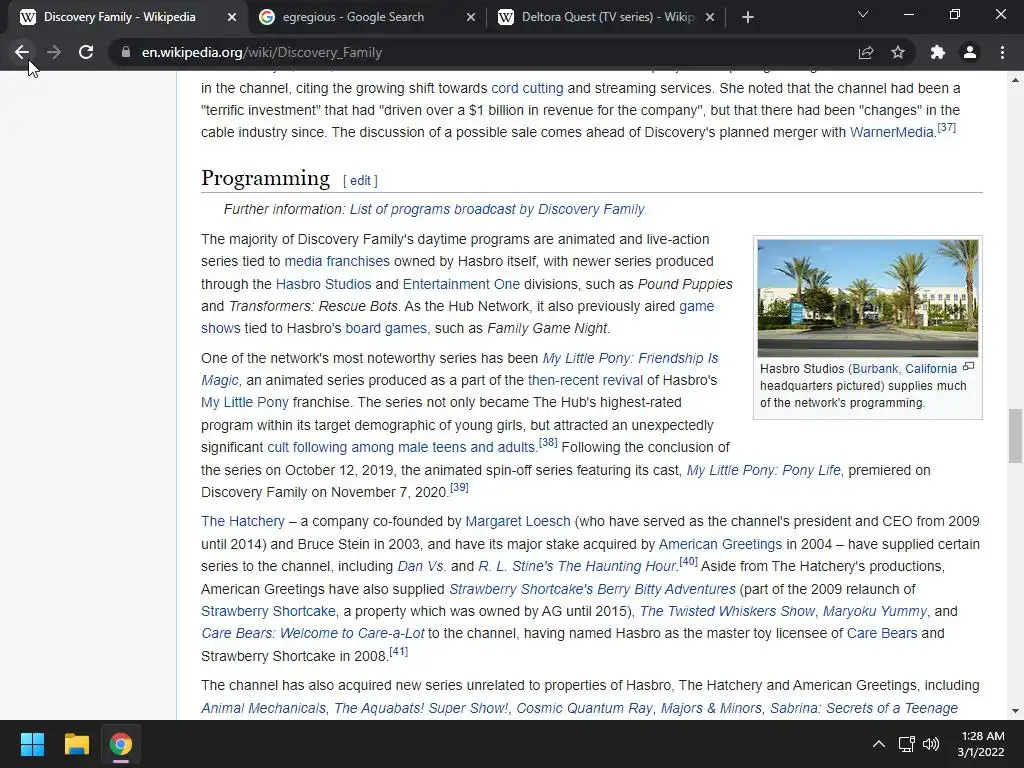Show hidden system tray icons chevron
Screen dimensions: 1024x768
[879, 744]
